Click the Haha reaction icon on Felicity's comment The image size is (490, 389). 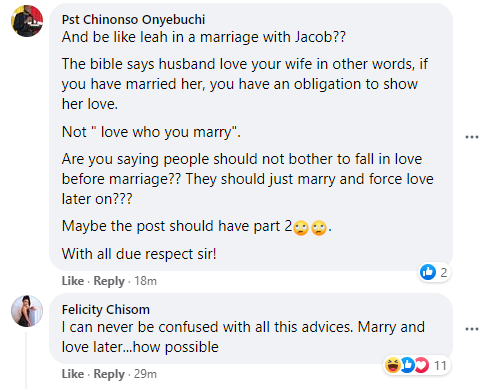[x=393, y=365]
